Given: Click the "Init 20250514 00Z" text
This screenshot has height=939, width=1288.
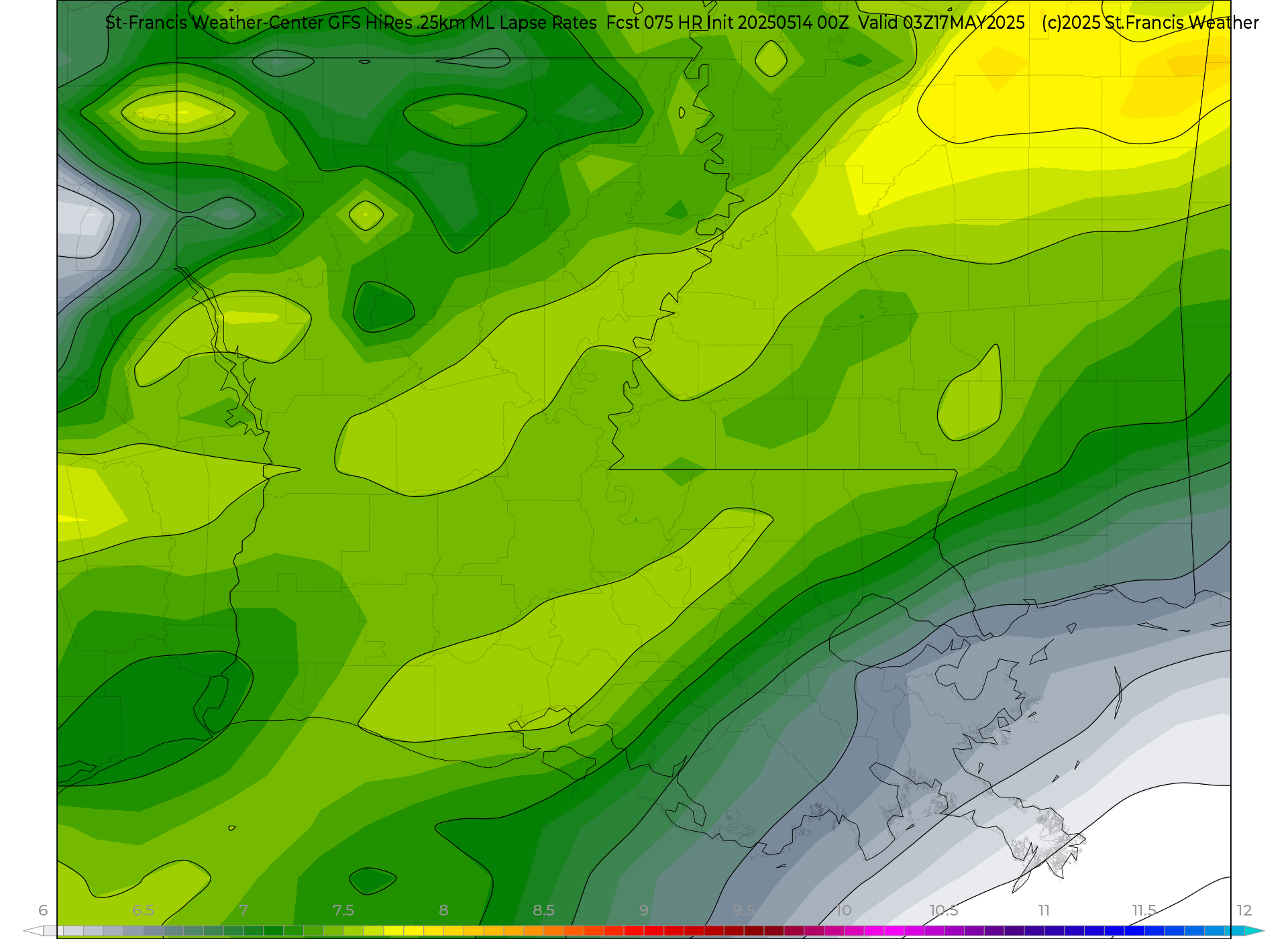Looking at the screenshot, I should pos(777,23).
